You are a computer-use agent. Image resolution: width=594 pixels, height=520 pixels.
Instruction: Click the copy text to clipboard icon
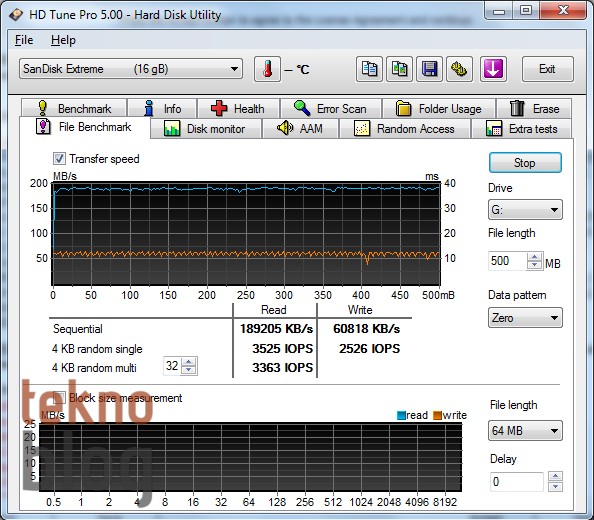[369, 69]
